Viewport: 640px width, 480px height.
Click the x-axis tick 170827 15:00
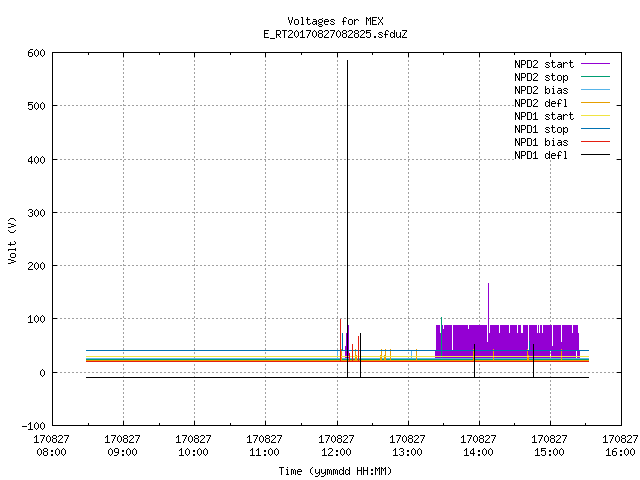click(549, 446)
